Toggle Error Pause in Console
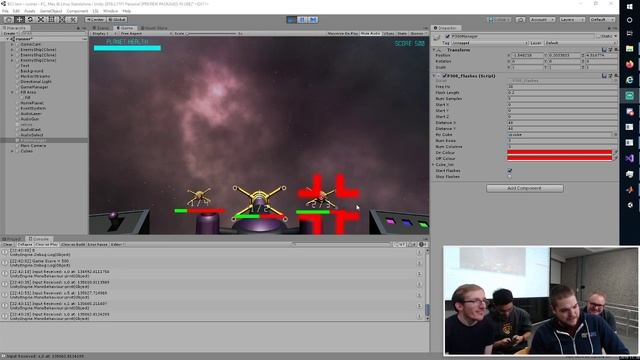 point(98,244)
